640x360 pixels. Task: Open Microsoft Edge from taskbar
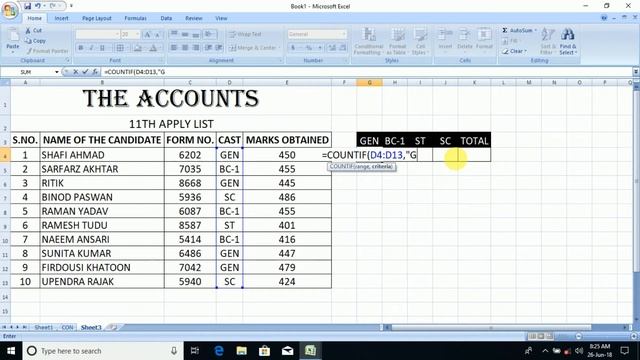[219, 351]
